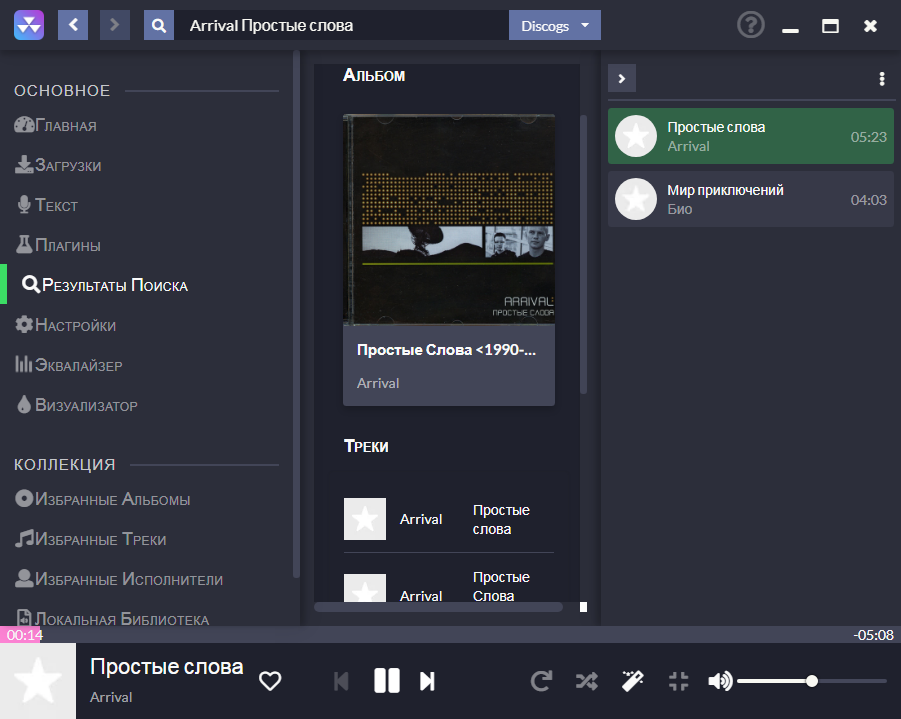Adjust the volume slider

[x=812, y=681]
